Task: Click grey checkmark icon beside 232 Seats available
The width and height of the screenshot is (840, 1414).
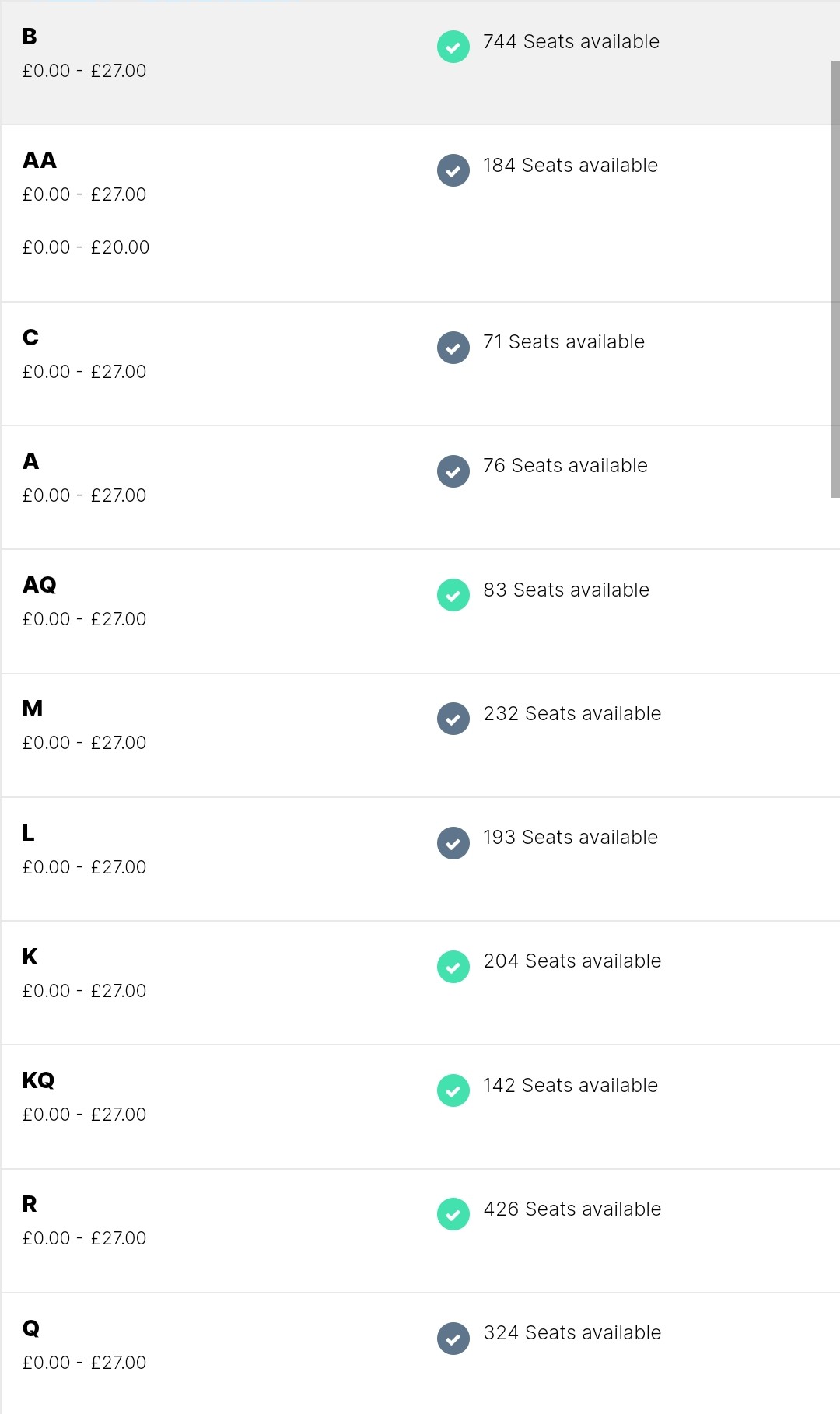Action: (453, 719)
